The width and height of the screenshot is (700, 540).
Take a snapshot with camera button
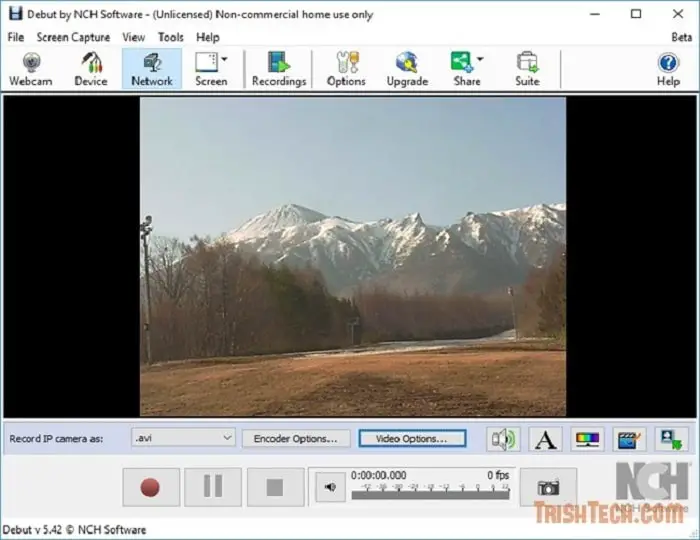548,487
